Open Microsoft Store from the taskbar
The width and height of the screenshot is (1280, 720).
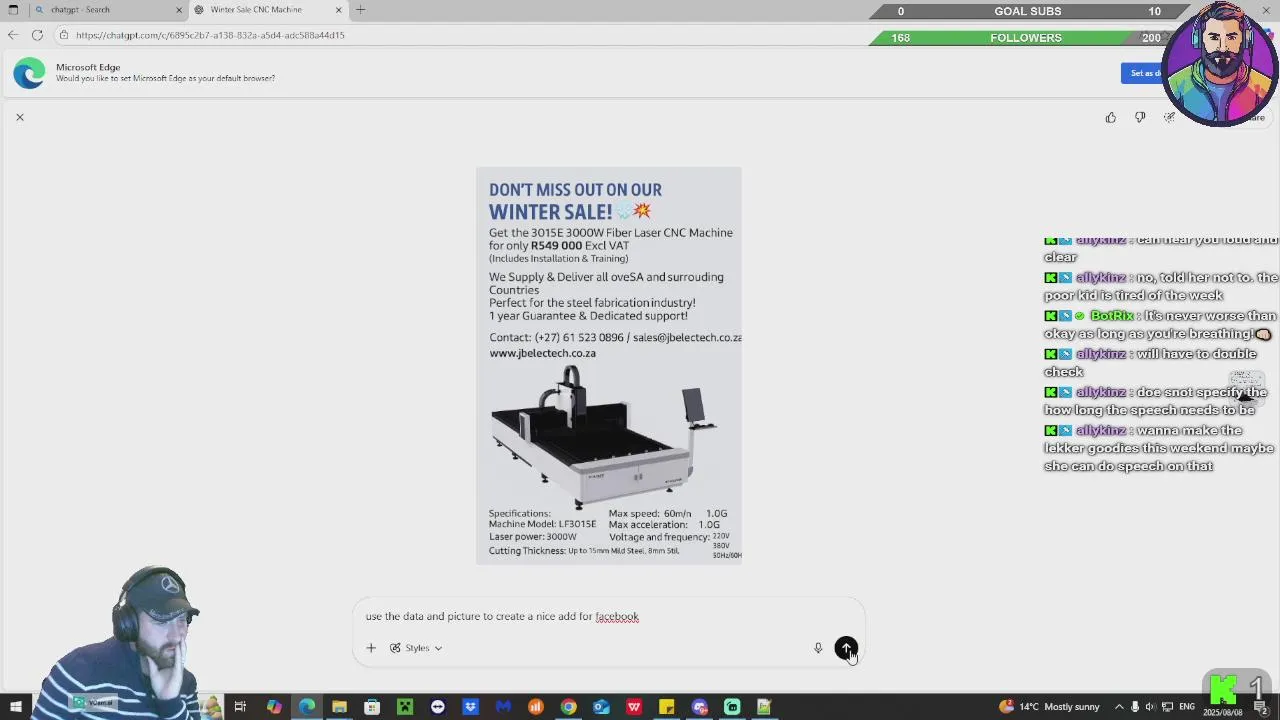372,707
